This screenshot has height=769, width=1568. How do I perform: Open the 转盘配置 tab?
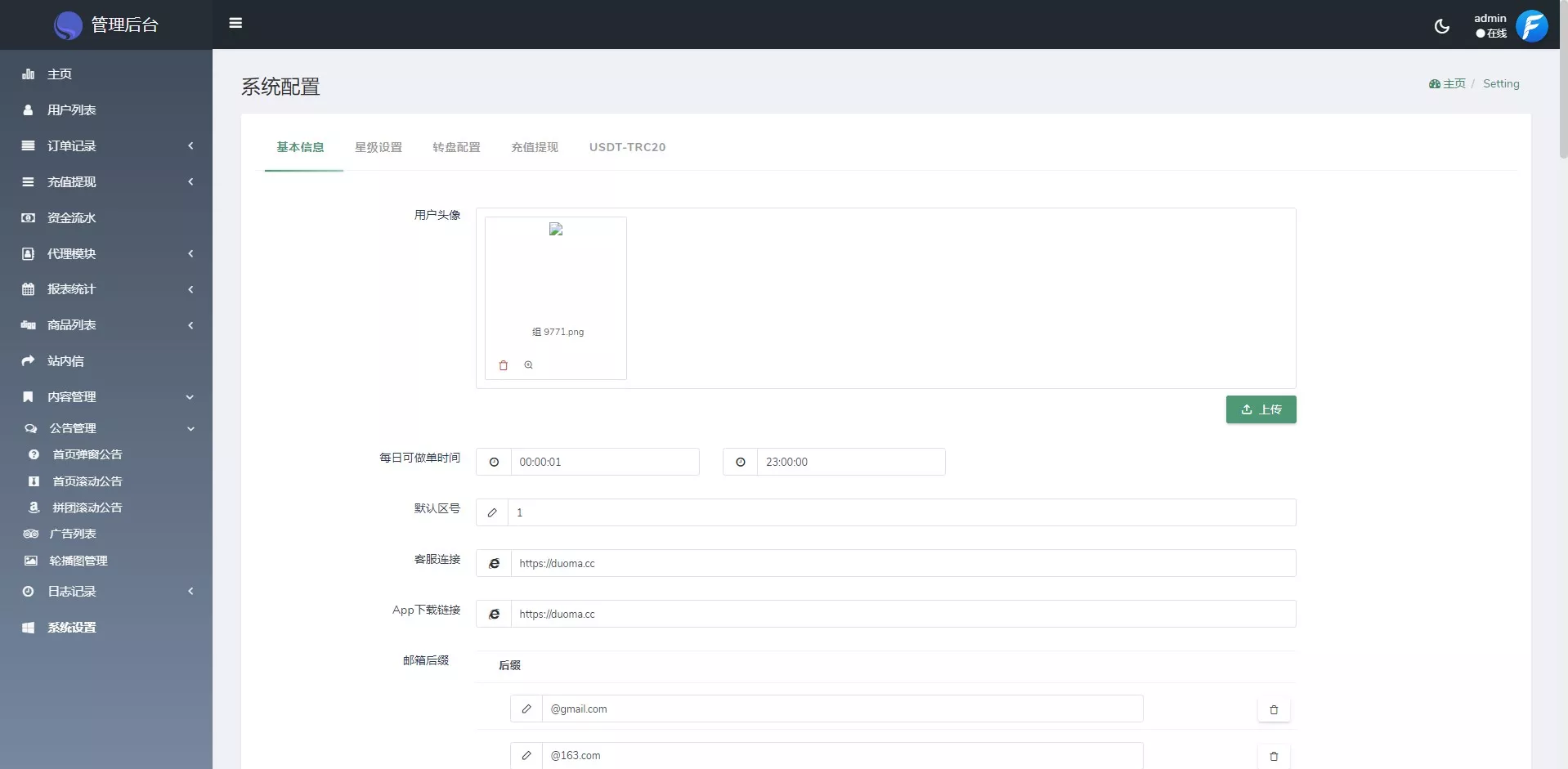tap(456, 147)
